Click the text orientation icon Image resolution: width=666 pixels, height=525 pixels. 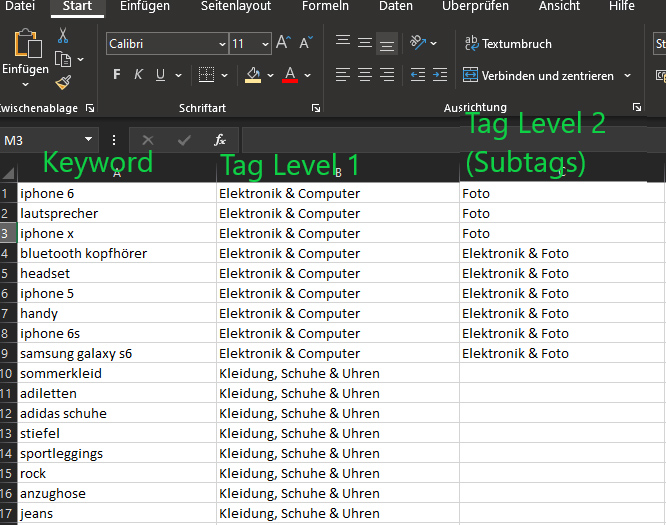point(418,43)
